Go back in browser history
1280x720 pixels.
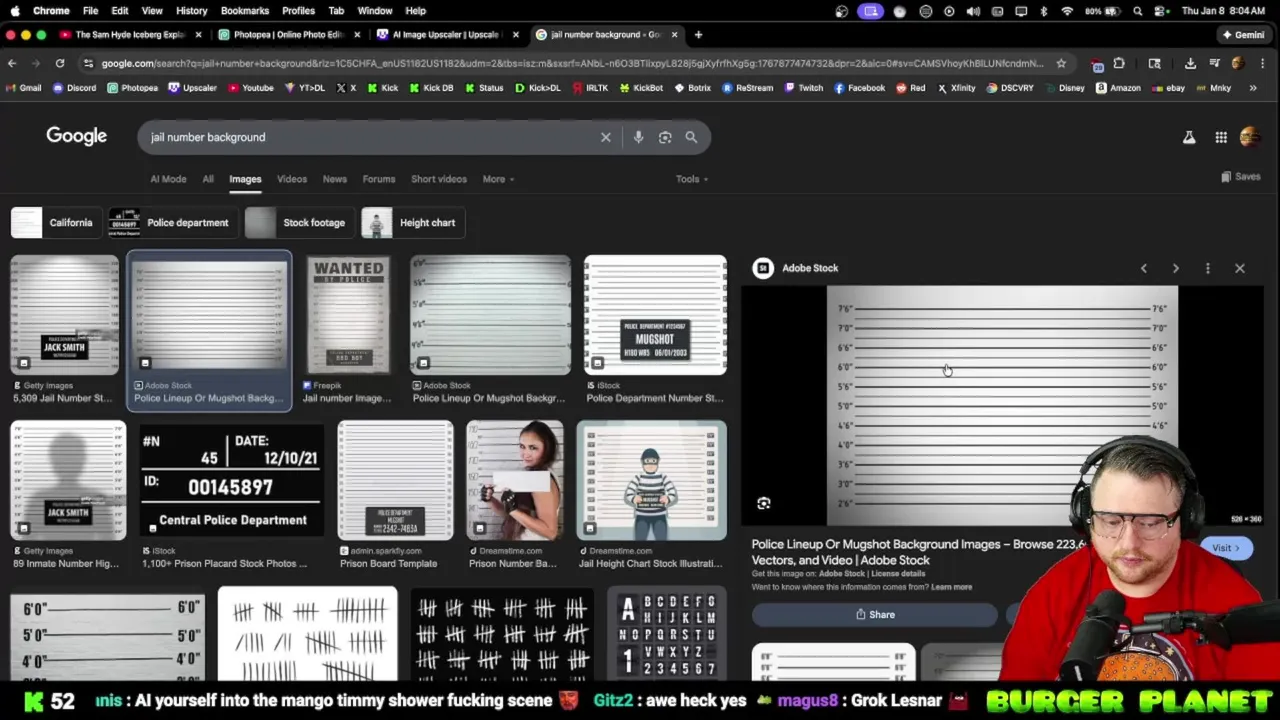coord(12,63)
